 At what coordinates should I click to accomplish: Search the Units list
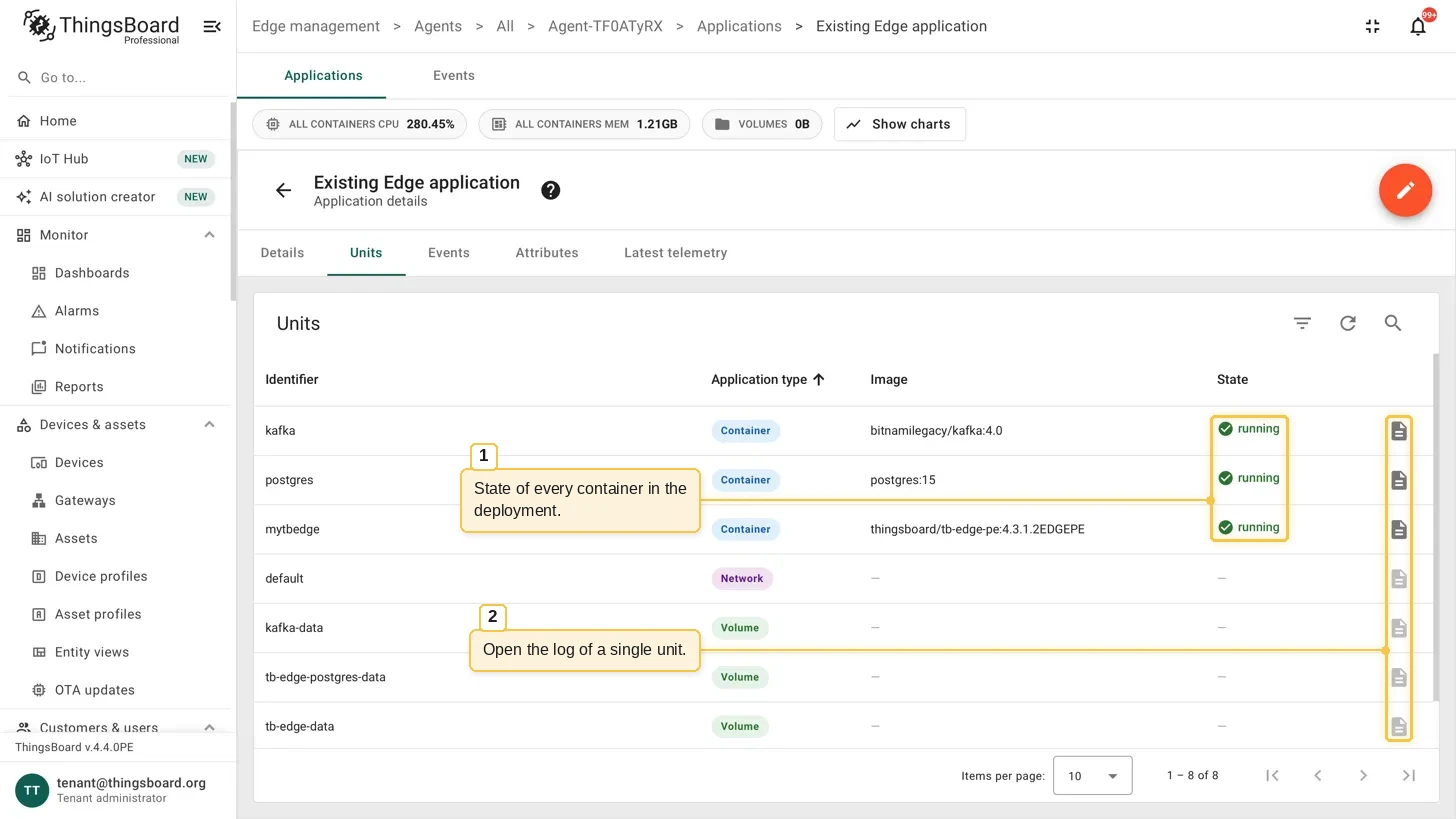tap(1393, 323)
